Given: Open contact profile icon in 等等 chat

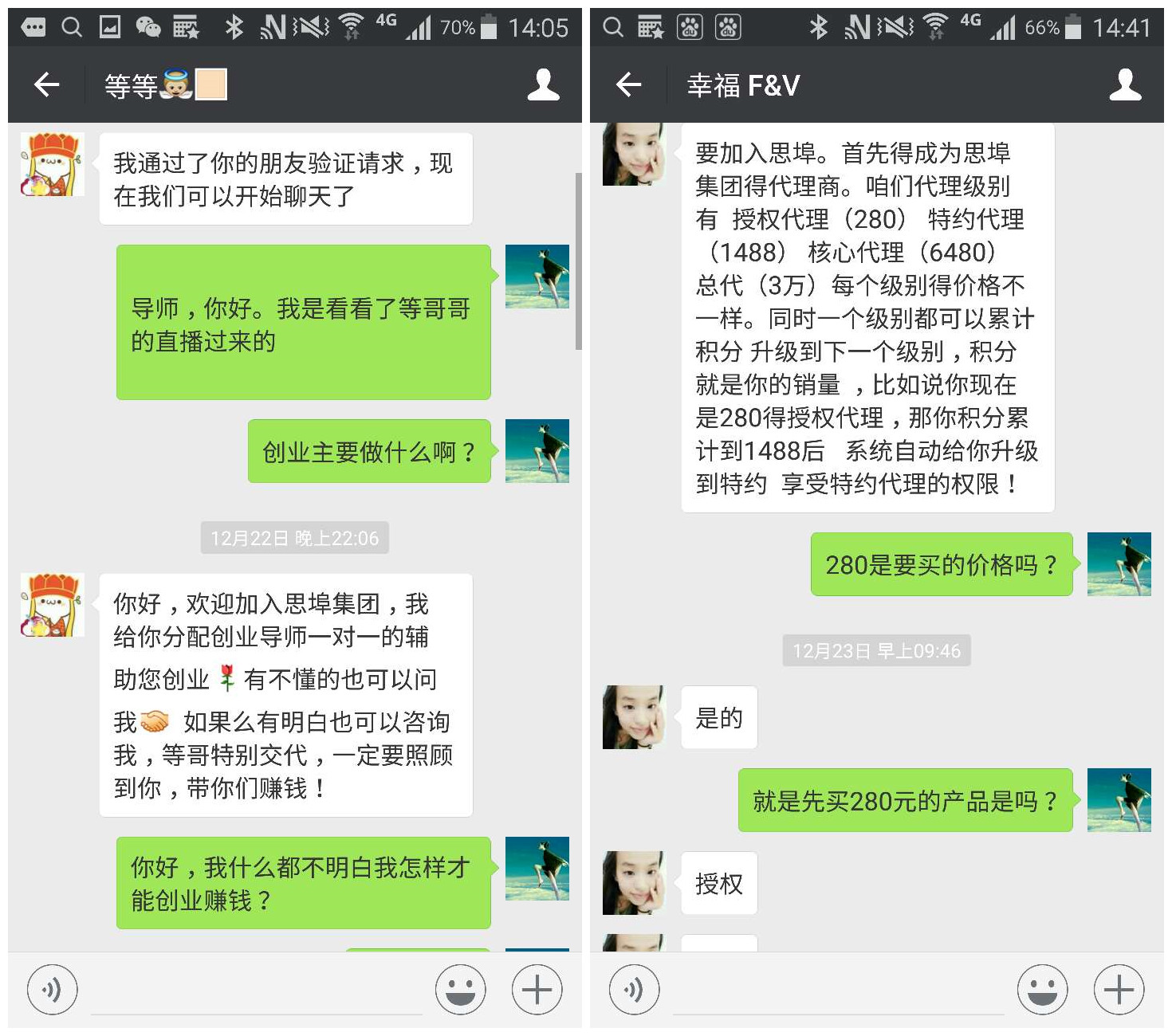Looking at the screenshot, I should pos(544,84).
